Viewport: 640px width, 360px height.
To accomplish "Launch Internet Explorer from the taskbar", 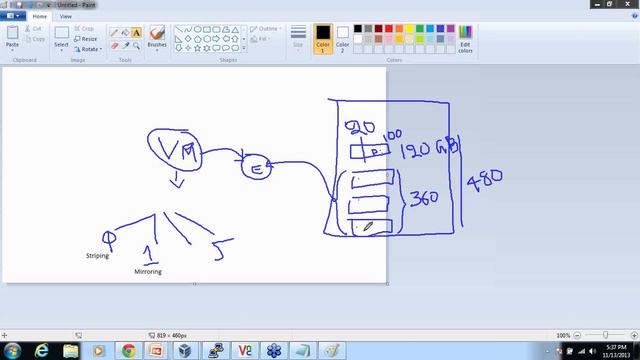I will coord(42,351).
